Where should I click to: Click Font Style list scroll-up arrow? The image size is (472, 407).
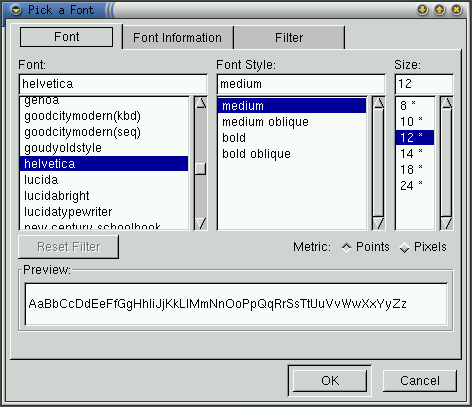[x=378, y=103]
